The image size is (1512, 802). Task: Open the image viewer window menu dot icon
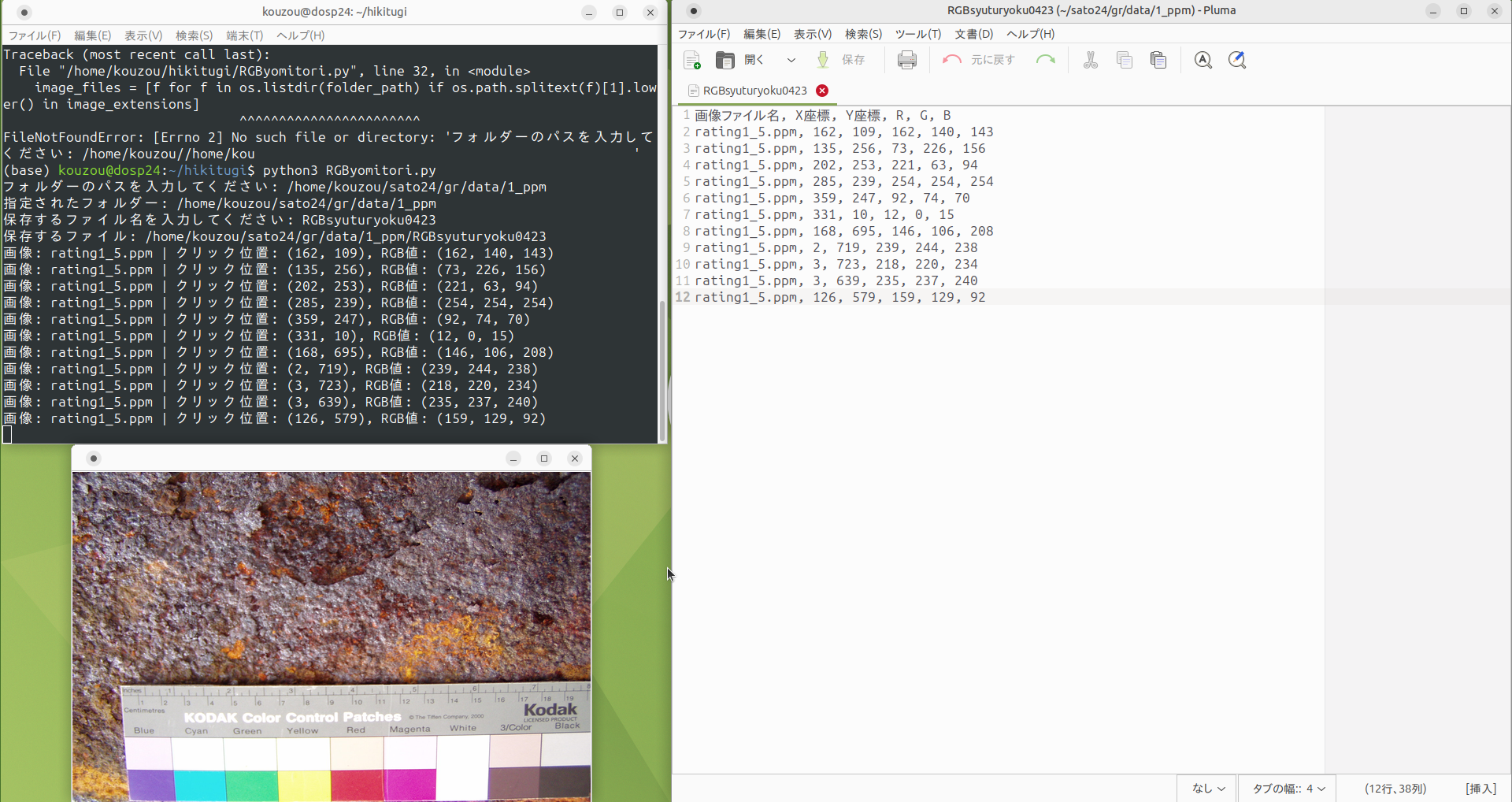[93, 459]
